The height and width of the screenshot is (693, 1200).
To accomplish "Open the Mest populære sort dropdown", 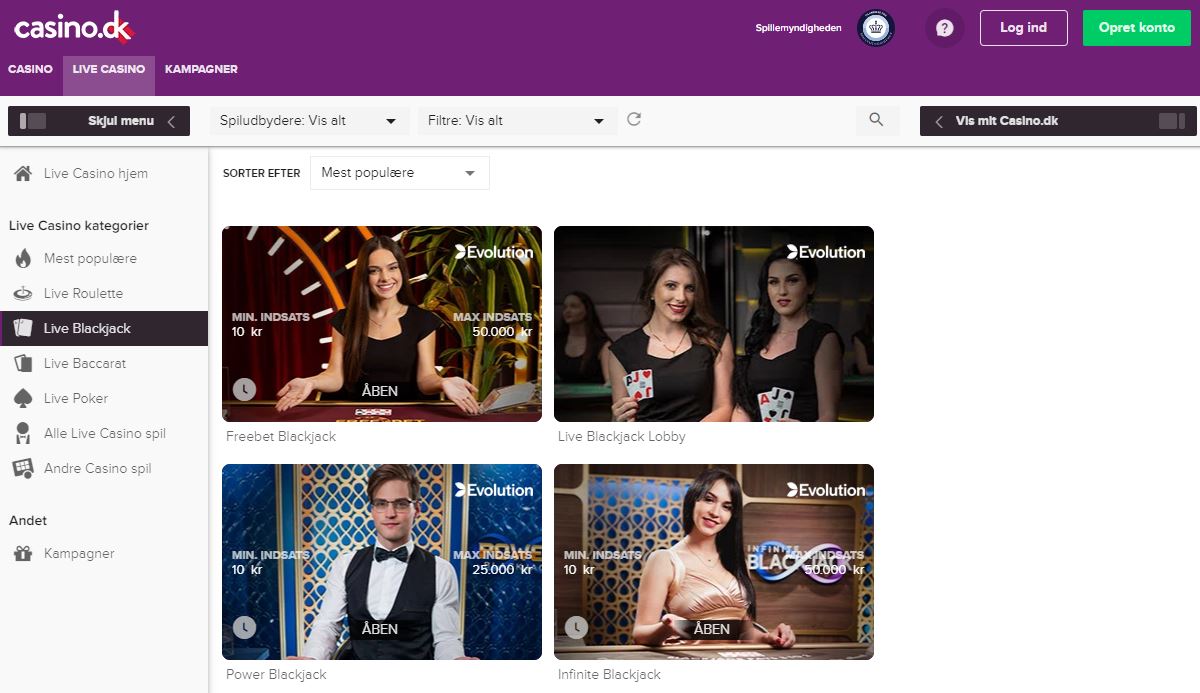I will coord(400,173).
